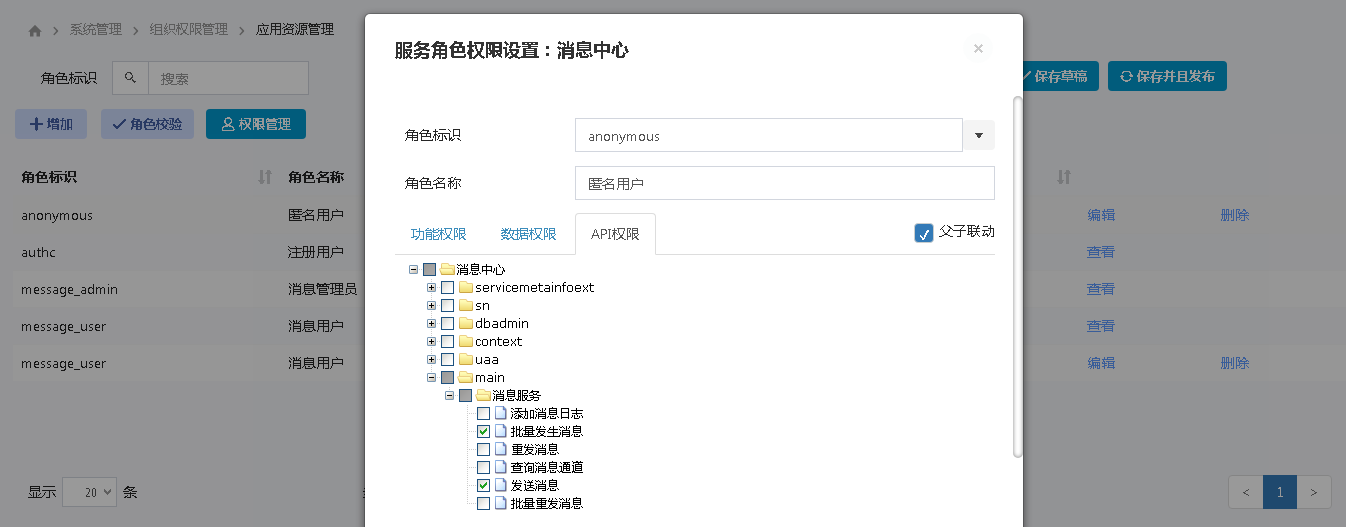The width and height of the screenshot is (1346, 527).
Task: Click the search magnifier icon
Action: pyautogui.click(x=130, y=78)
